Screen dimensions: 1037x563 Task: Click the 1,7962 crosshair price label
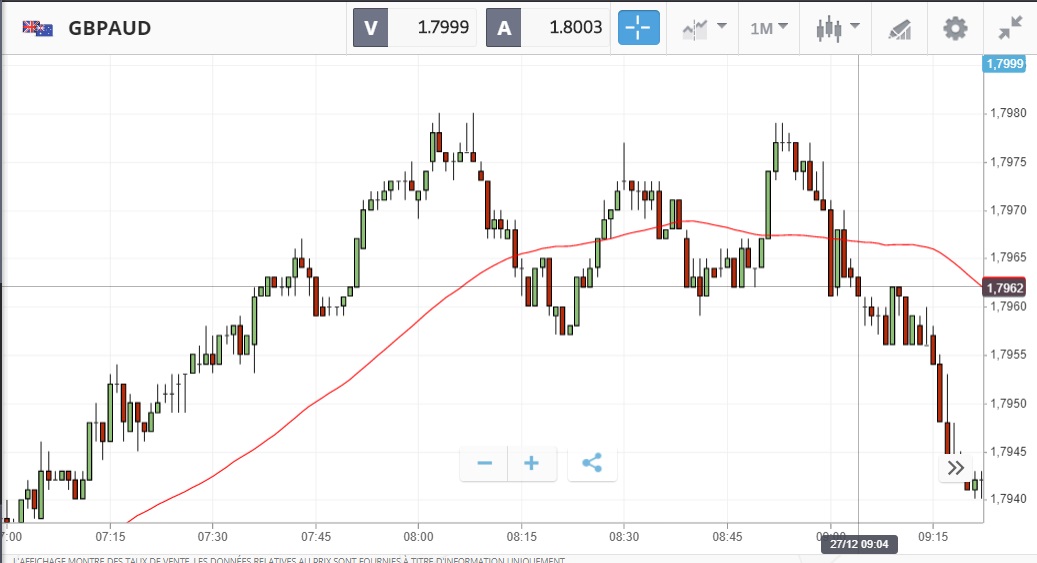(x=1005, y=288)
